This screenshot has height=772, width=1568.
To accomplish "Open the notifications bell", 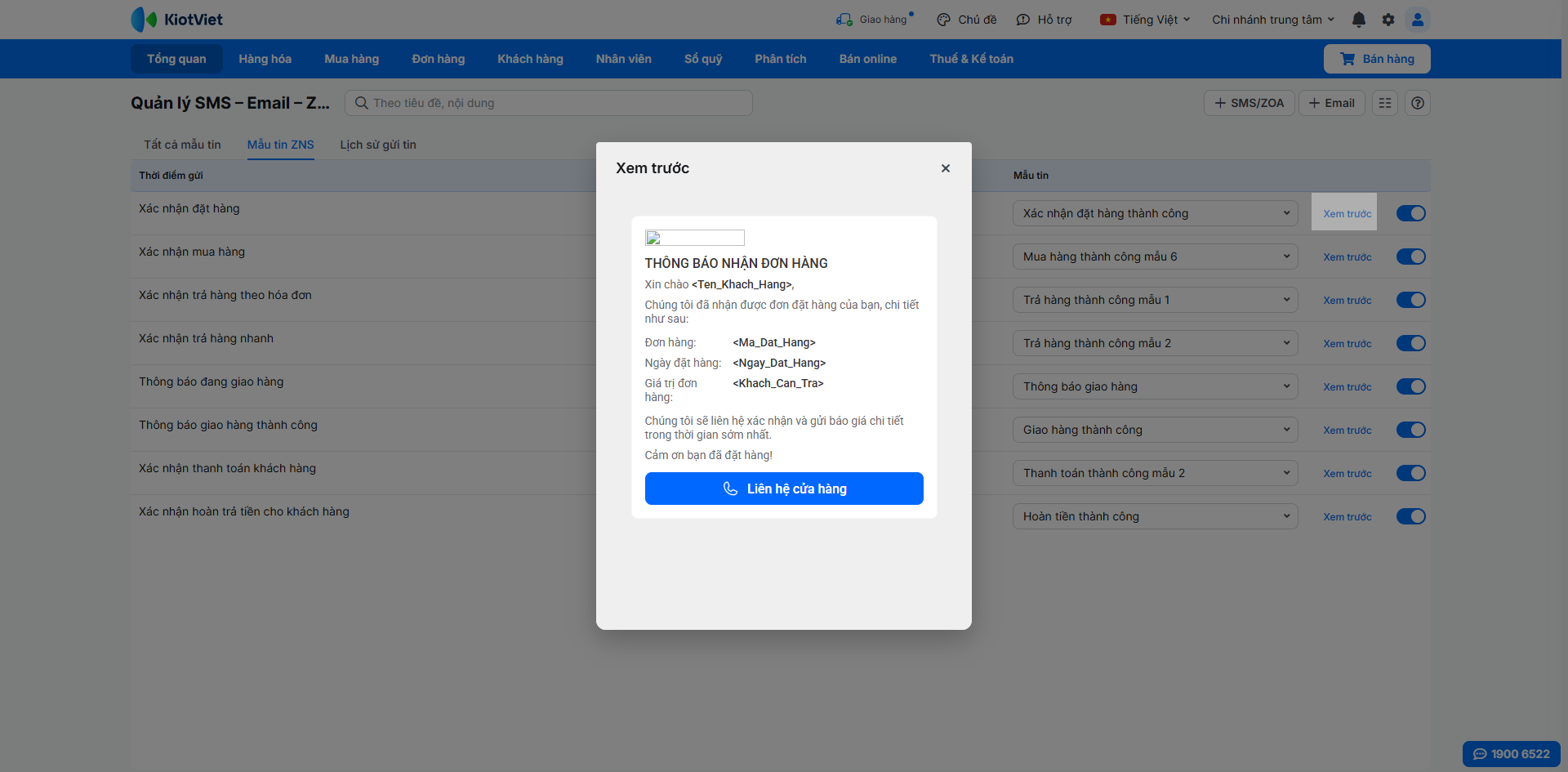I will coord(1359,20).
